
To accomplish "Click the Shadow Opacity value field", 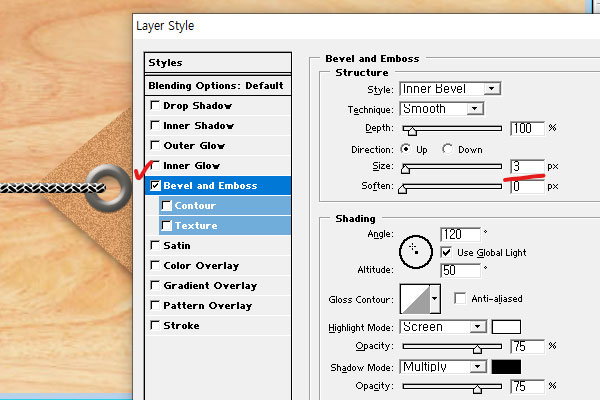I will pyautogui.click(x=527, y=386).
